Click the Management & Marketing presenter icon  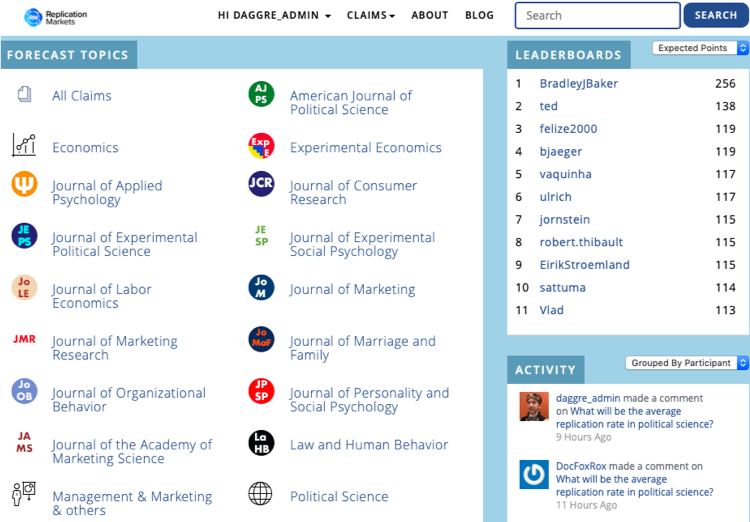pyautogui.click(x=24, y=494)
